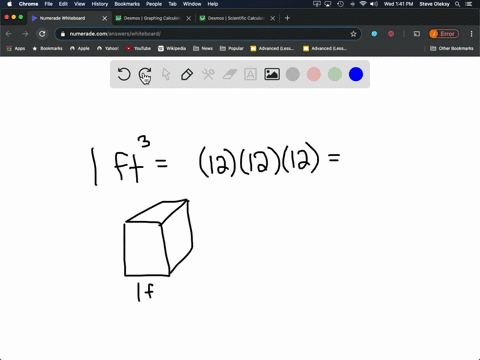Select the pen drawing tool
The height and width of the screenshot is (360, 480).
187,74
